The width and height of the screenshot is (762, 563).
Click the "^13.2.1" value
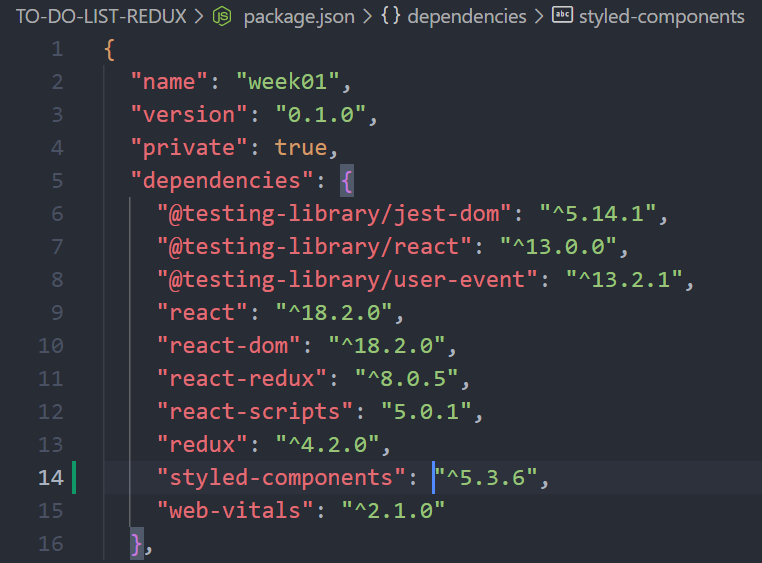click(x=624, y=280)
